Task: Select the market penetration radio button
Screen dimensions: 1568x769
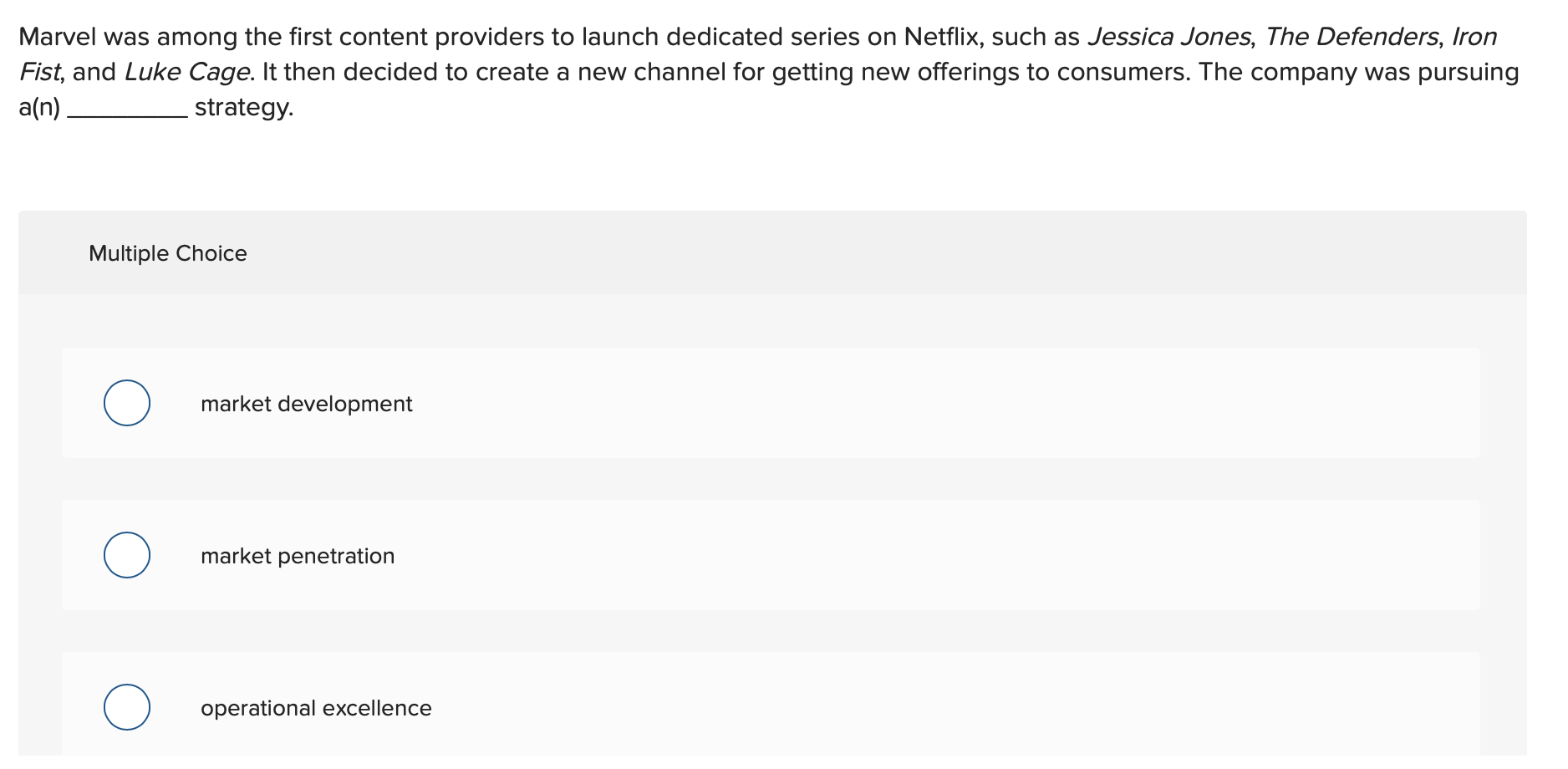Action: click(127, 555)
